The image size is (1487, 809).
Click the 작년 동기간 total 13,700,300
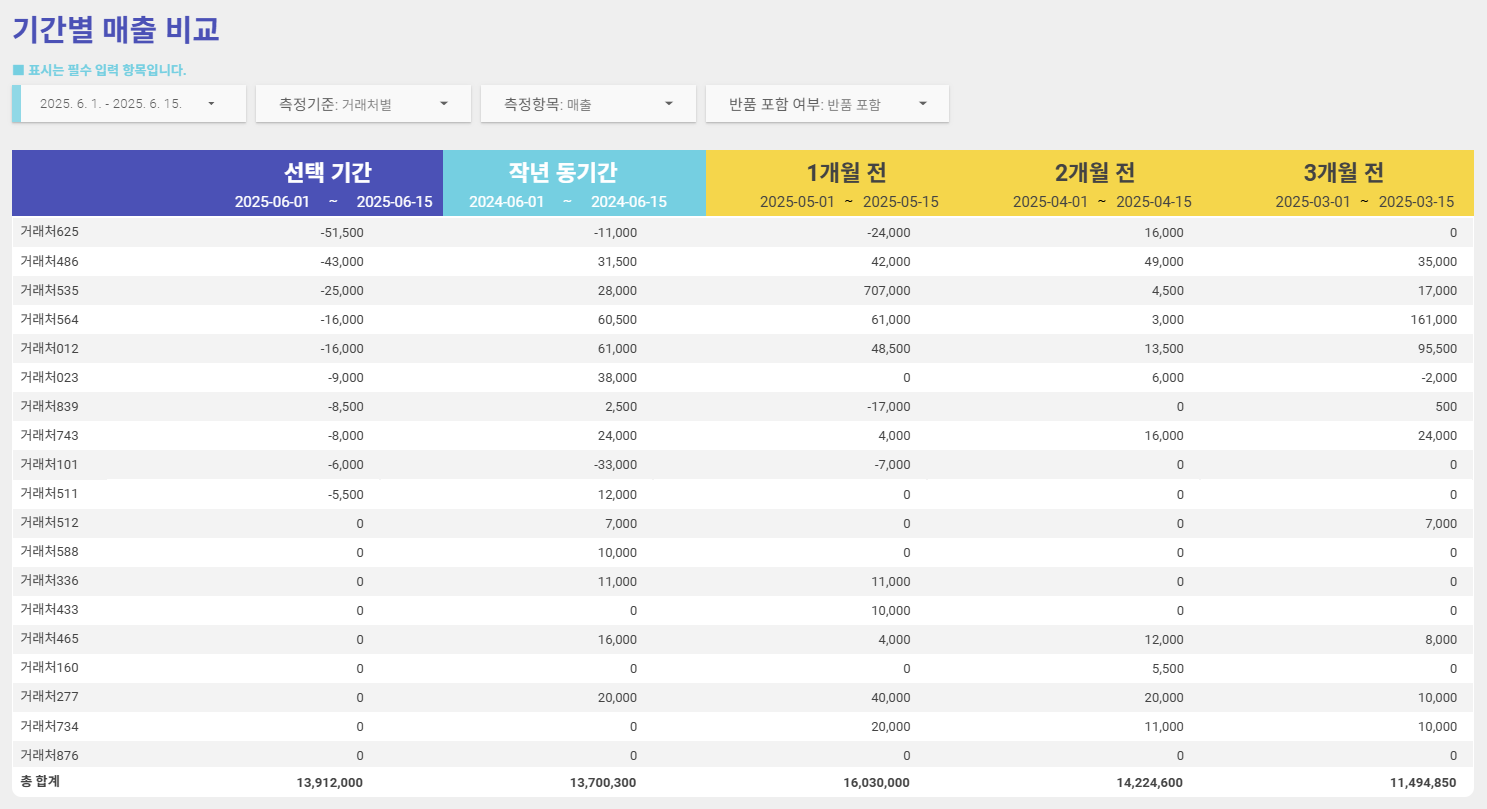(603, 783)
